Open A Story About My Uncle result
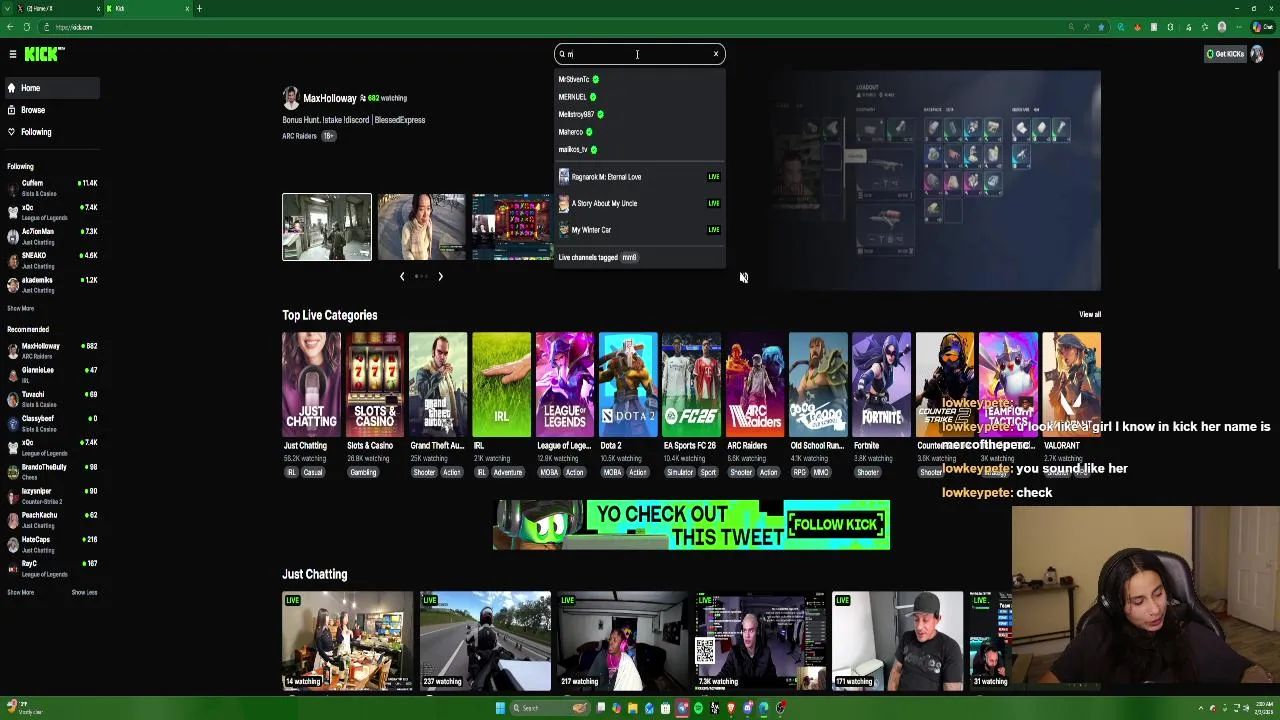This screenshot has width=1280, height=720. pyautogui.click(x=640, y=203)
